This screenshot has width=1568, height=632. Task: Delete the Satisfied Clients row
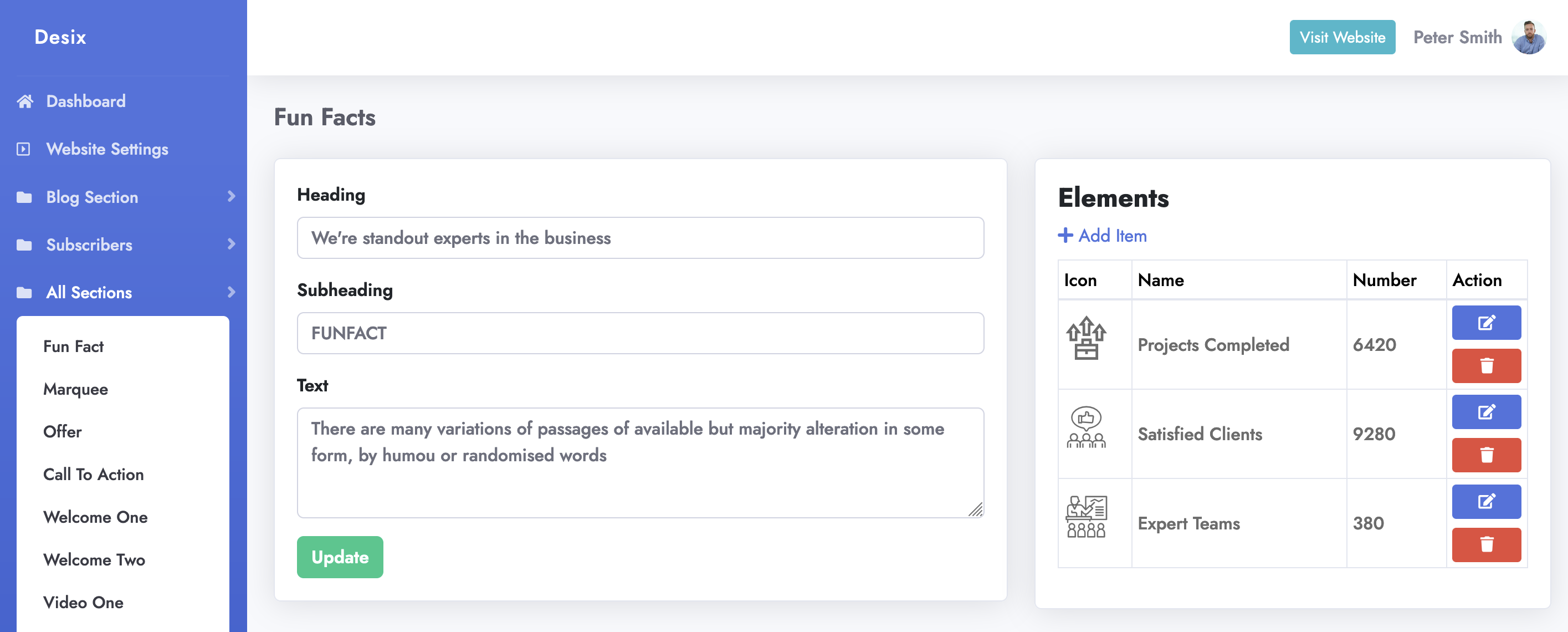point(1485,456)
